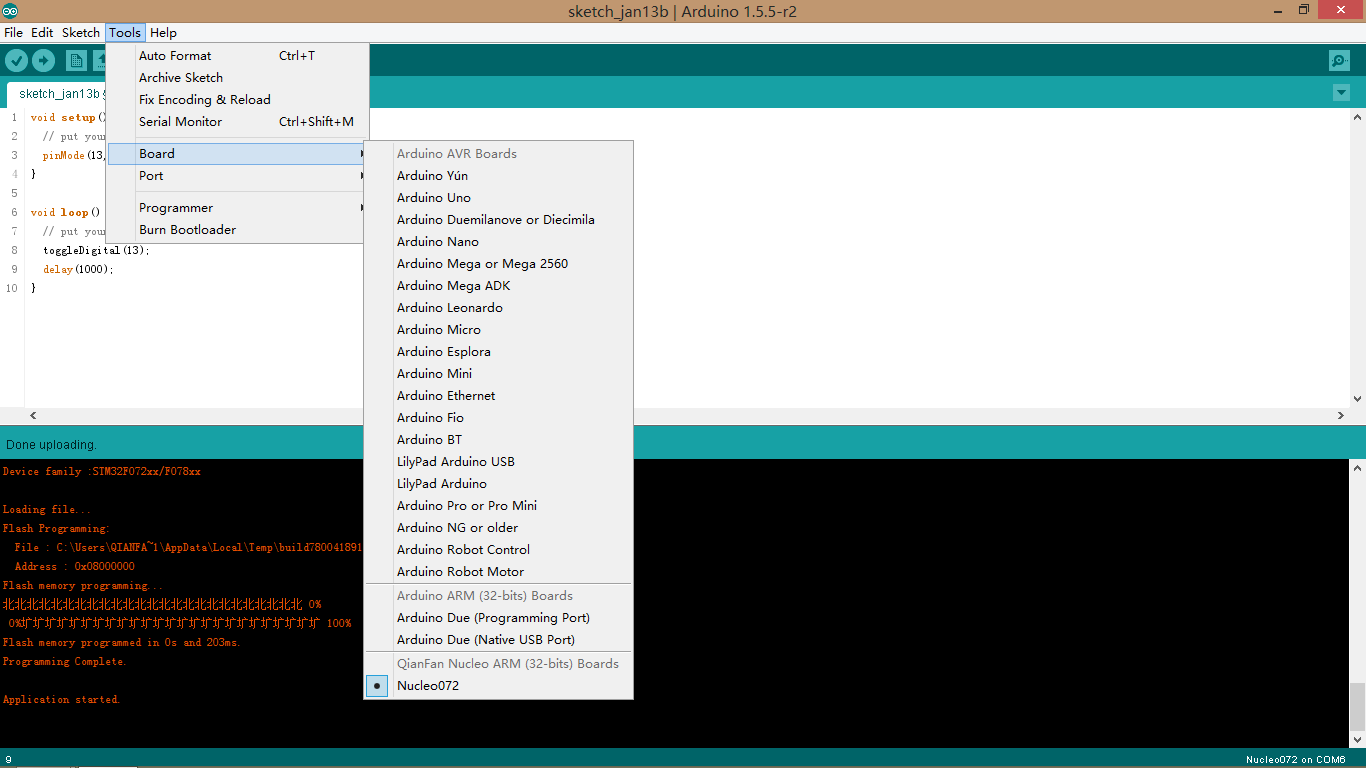Select the Arduino BT board
The image size is (1366, 768).
coord(499,440)
